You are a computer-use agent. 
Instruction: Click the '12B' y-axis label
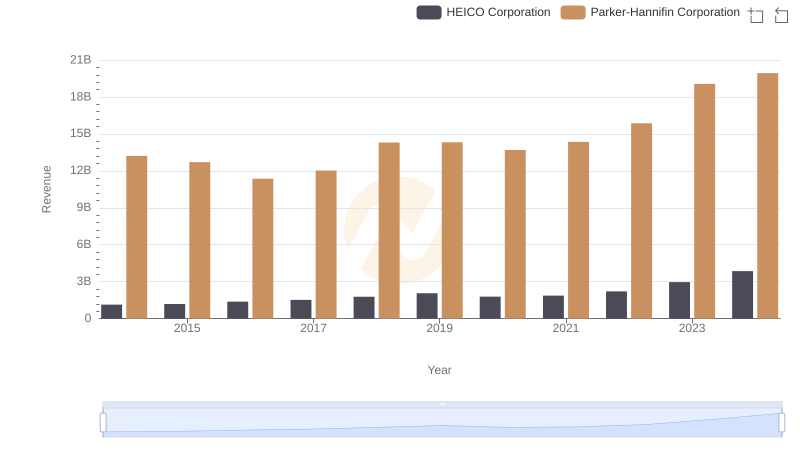[x=81, y=170]
